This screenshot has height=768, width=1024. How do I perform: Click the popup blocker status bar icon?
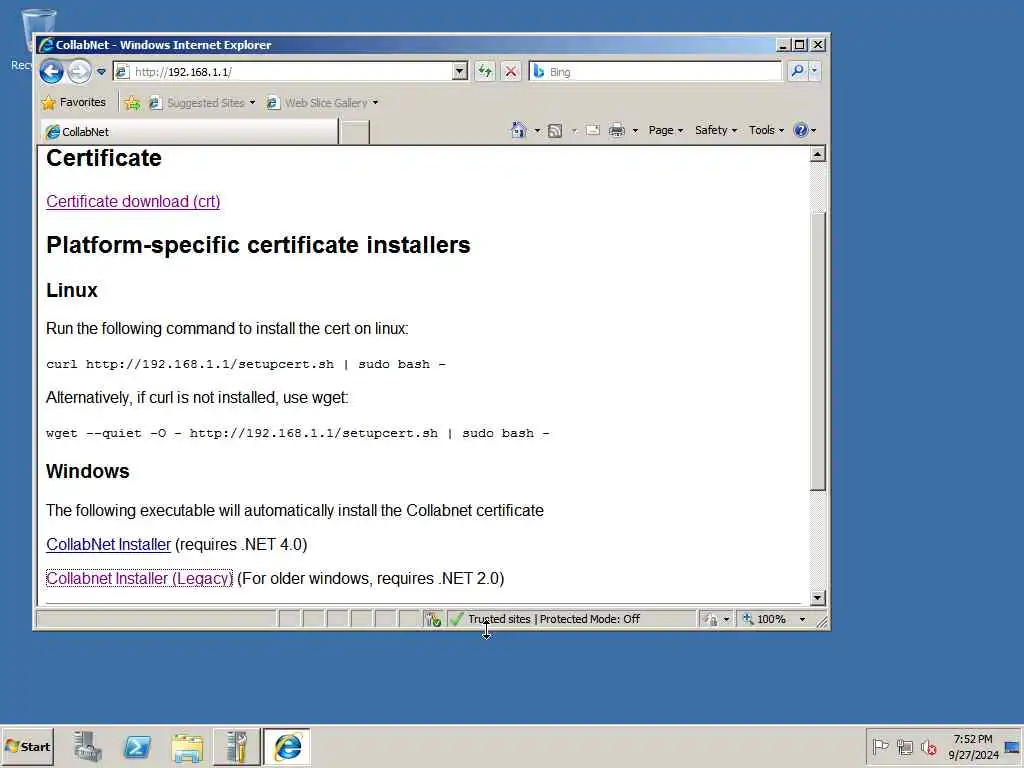click(432, 619)
